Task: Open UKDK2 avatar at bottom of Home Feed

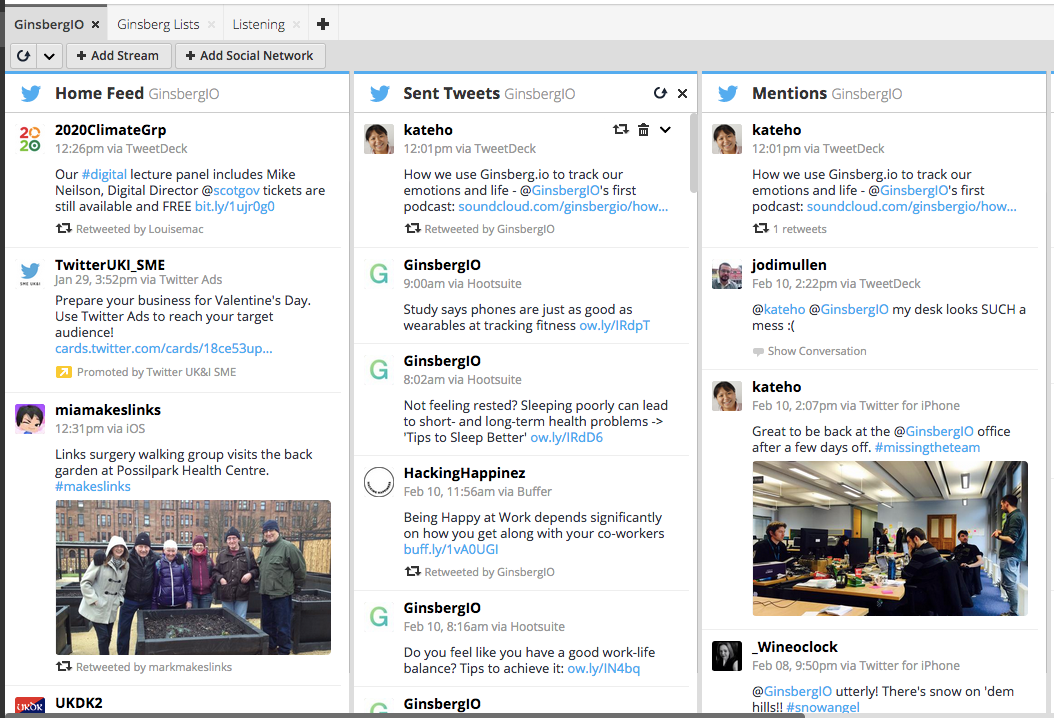Action: (x=30, y=706)
